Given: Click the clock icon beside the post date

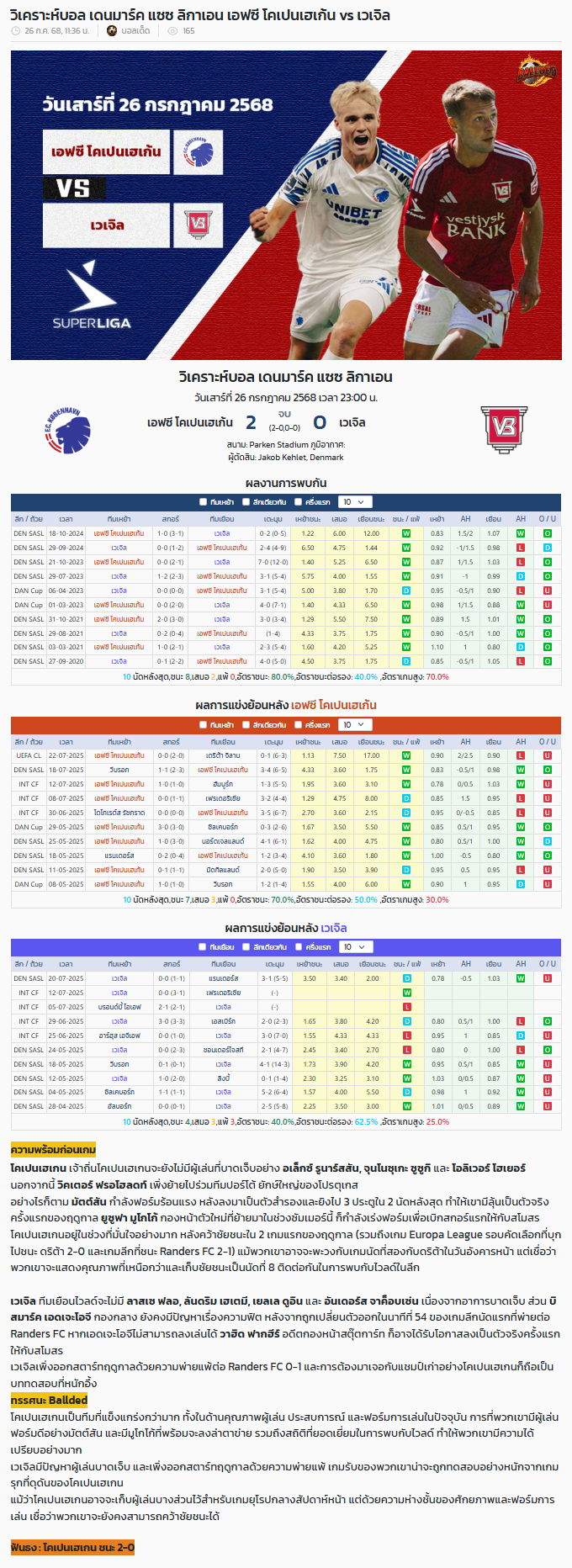Looking at the screenshot, I should (x=16, y=31).
